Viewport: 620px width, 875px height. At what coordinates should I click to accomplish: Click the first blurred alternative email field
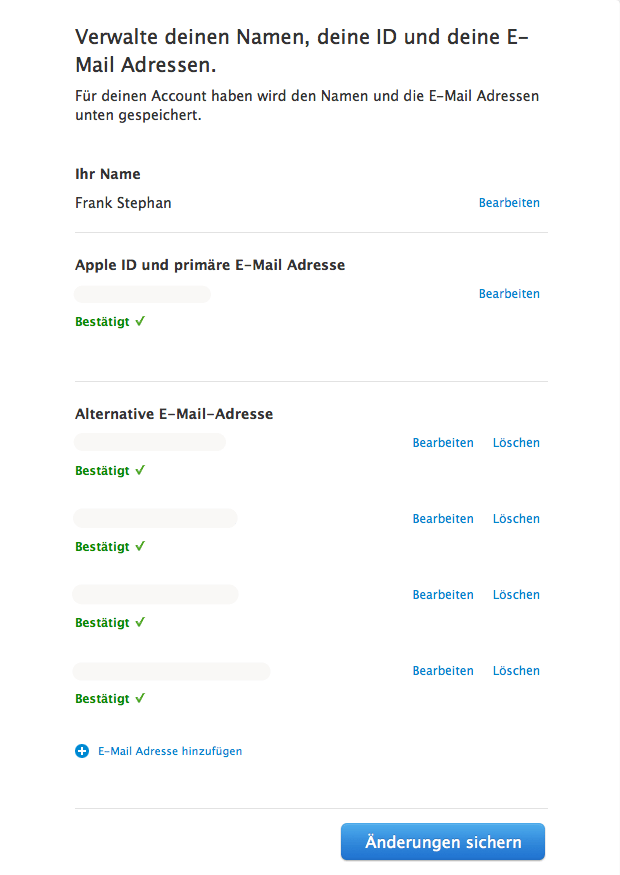point(150,442)
